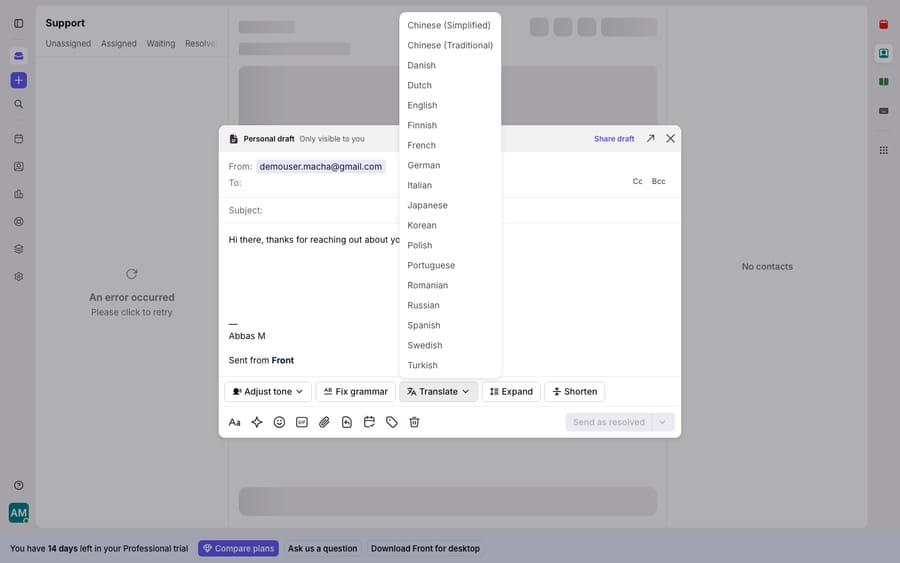
Task: Open green book icon in right sidebar
Action: 884,82
